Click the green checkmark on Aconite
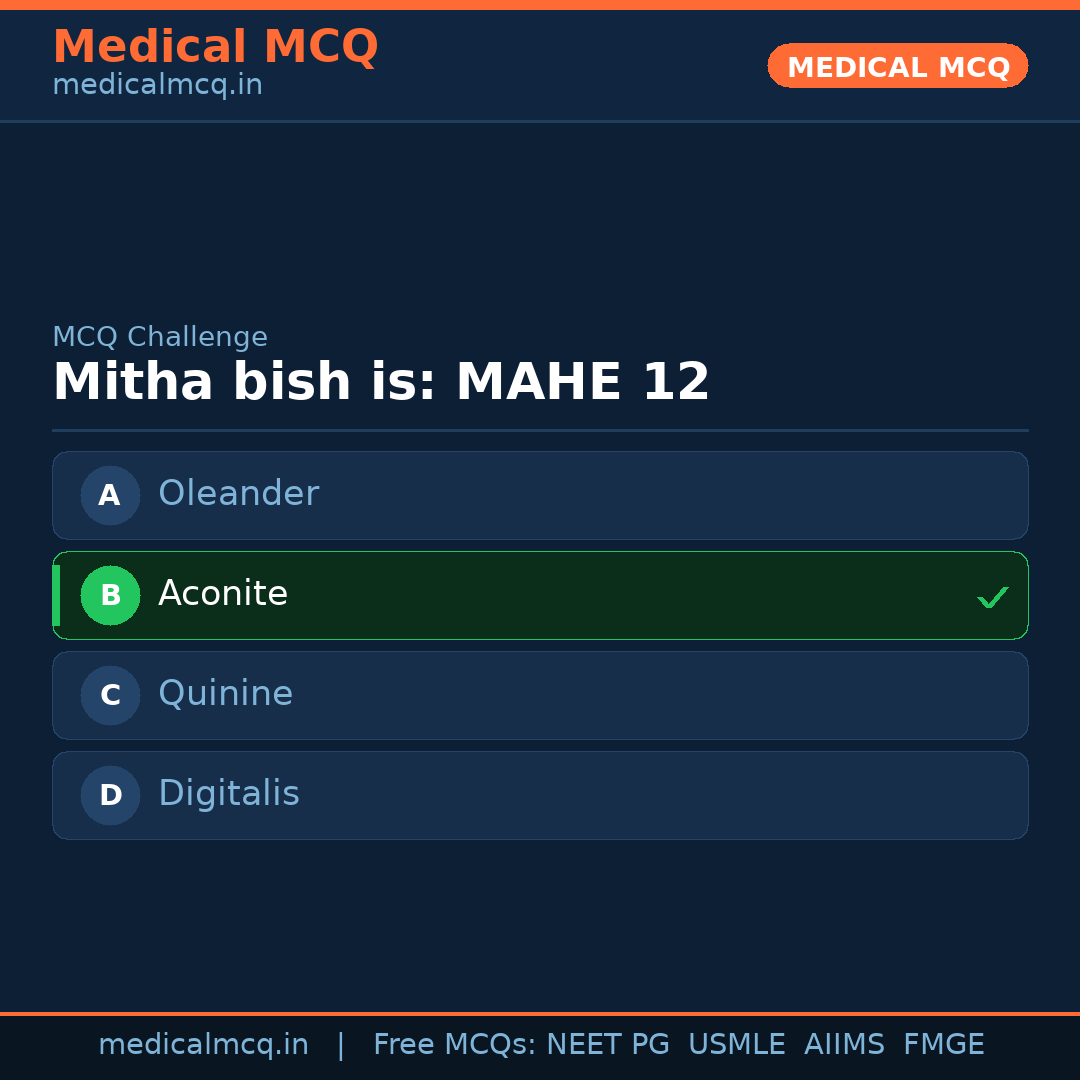The height and width of the screenshot is (1080, 1080). [993, 597]
